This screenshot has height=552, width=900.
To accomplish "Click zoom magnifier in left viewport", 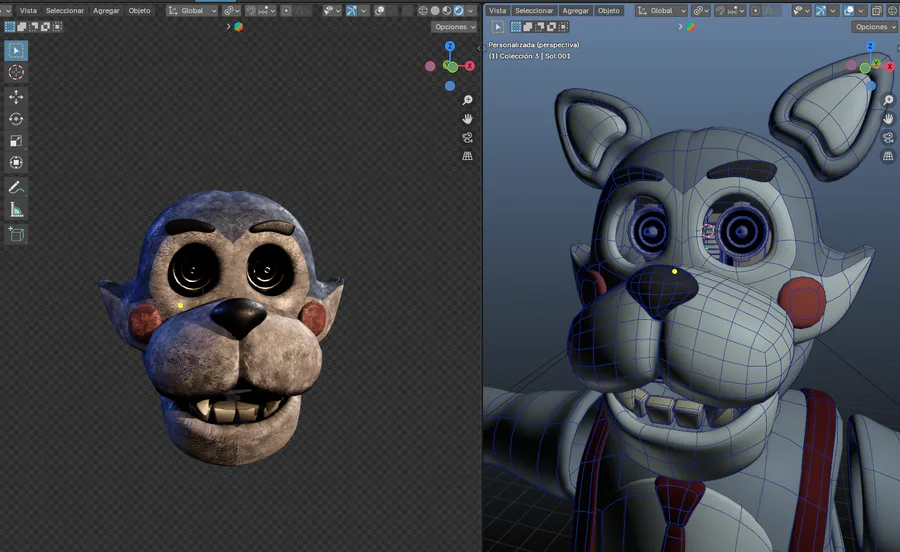I will (468, 100).
